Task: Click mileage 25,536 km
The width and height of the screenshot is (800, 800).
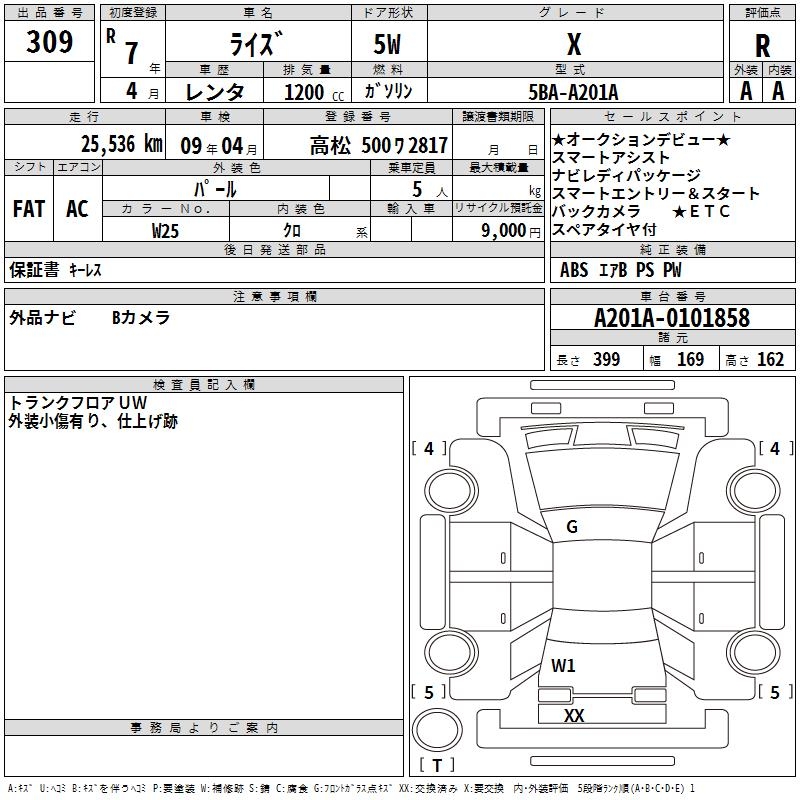Action: coord(121,144)
